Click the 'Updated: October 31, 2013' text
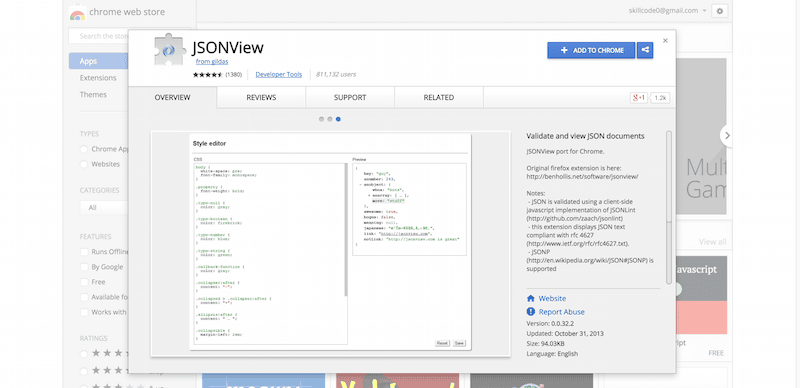The width and height of the screenshot is (800, 388). pyautogui.click(x=565, y=333)
